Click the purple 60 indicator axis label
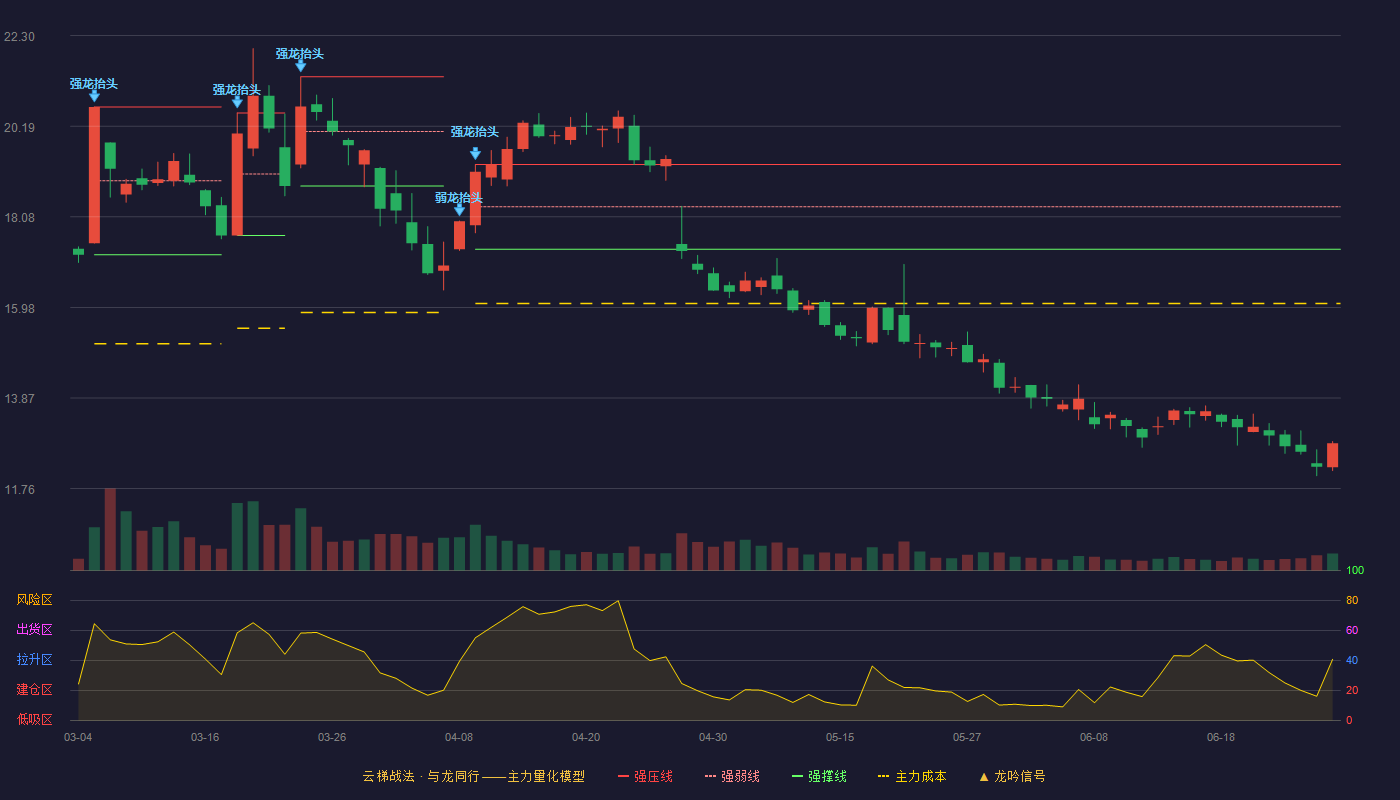This screenshot has width=1400, height=800. [1352, 630]
